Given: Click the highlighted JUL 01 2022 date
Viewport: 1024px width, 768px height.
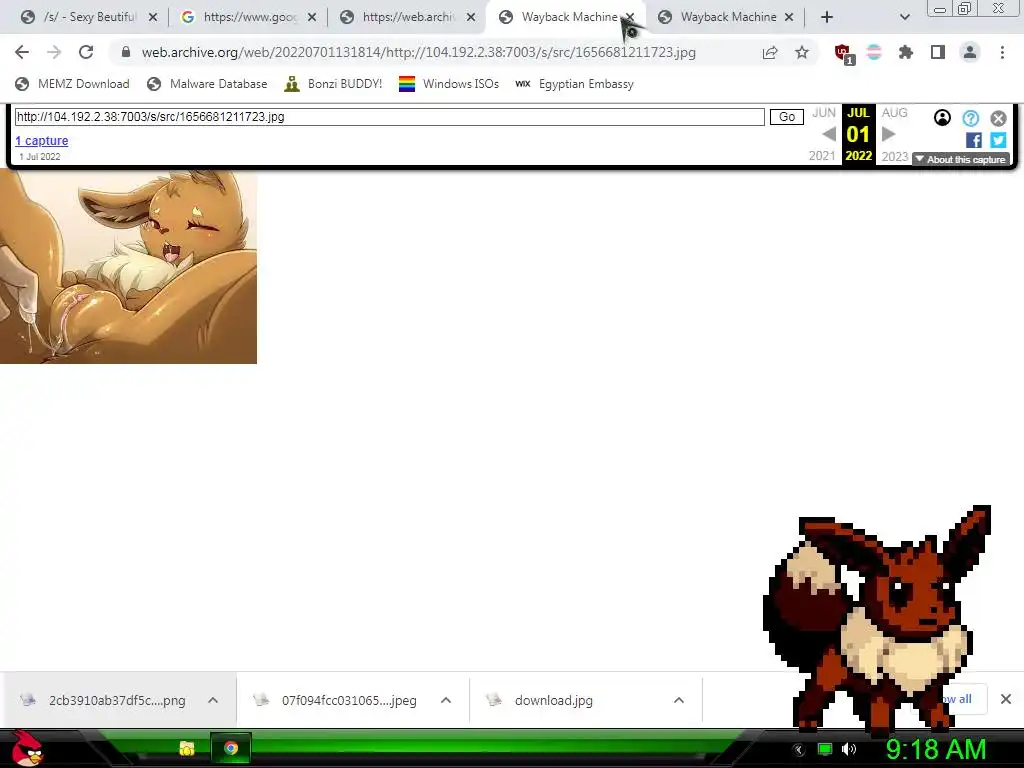Looking at the screenshot, I should click(858, 134).
